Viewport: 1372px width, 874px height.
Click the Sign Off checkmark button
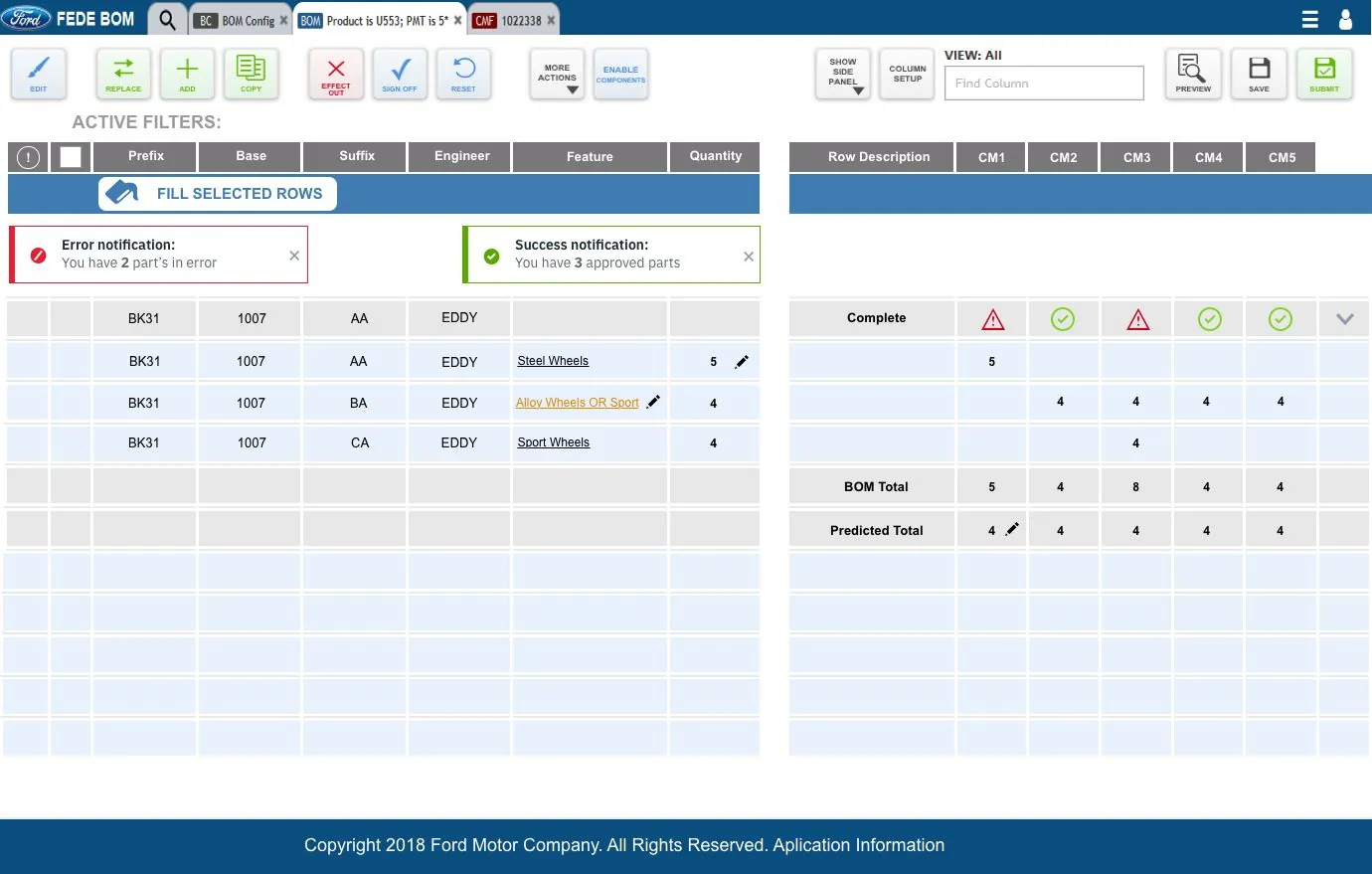click(400, 74)
